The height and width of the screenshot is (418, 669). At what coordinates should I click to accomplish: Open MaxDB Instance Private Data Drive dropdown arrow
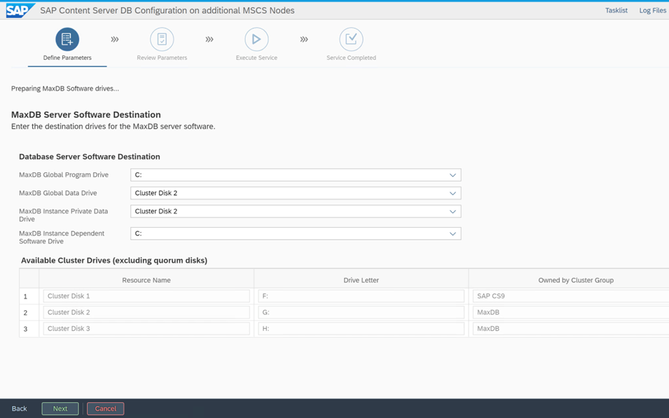pyautogui.click(x=453, y=212)
